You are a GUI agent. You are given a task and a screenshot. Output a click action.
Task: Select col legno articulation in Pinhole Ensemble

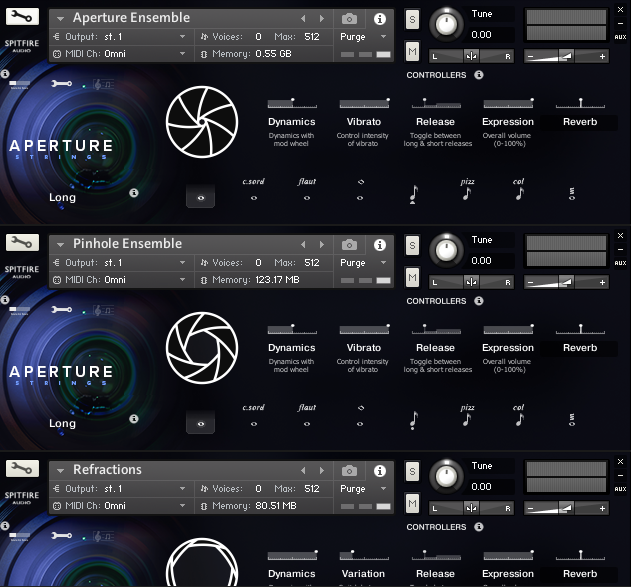[x=519, y=416]
